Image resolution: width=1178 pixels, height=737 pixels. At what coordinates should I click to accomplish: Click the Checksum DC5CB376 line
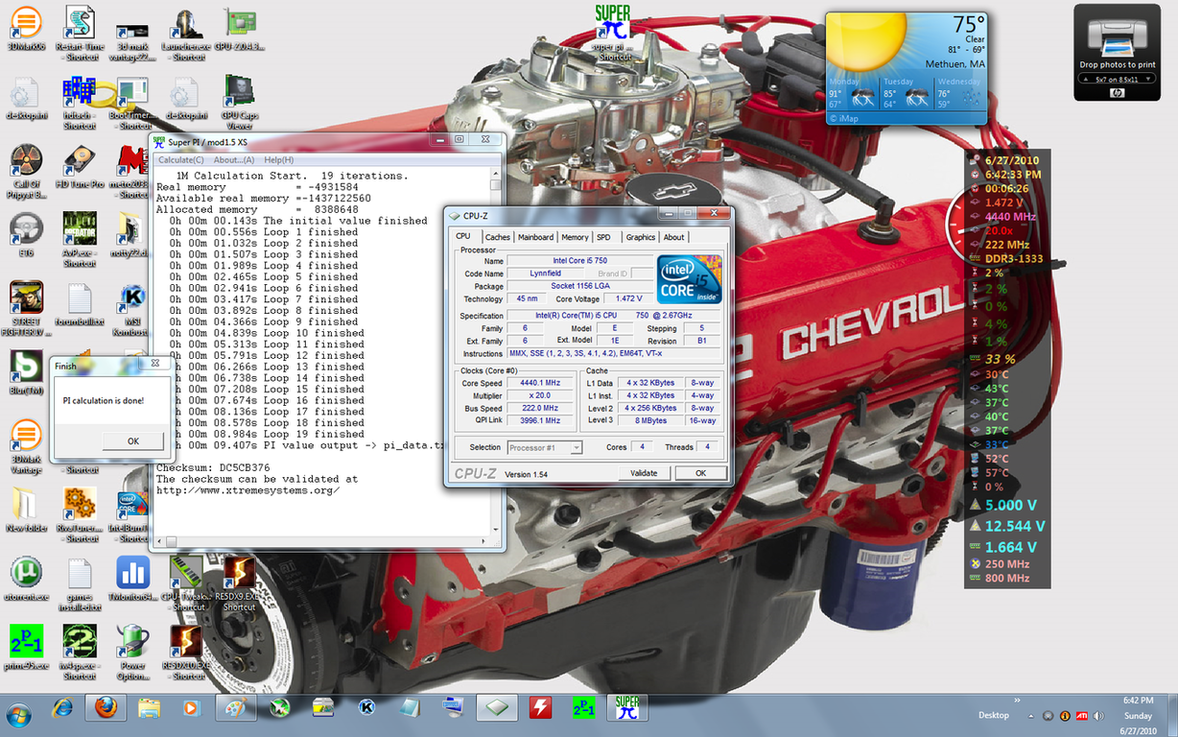(x=213, y=468)
